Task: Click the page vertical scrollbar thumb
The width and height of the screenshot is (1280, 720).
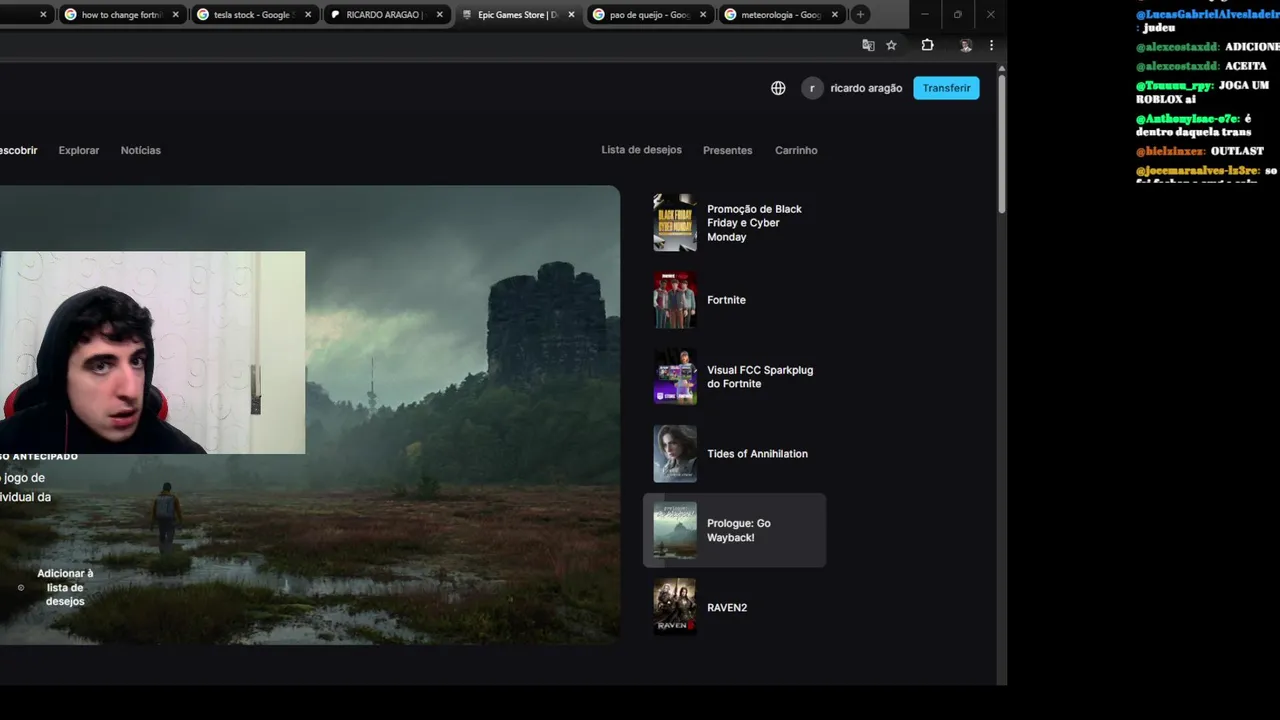Action: [1001, 142]
